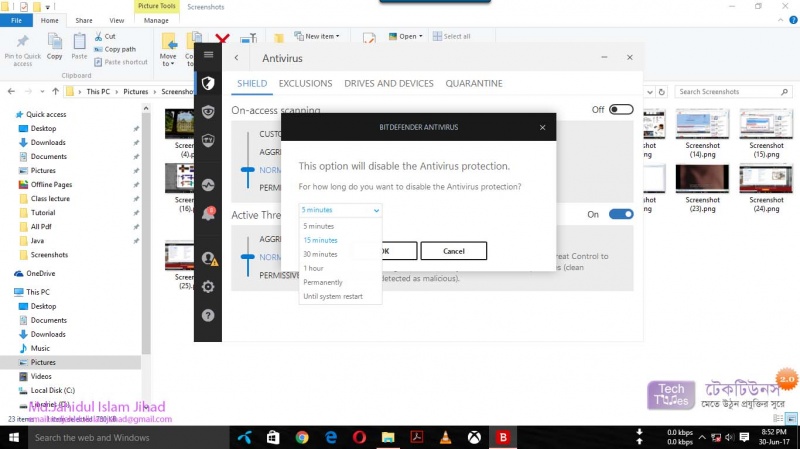Open the account icon with warning

point(209,259)
